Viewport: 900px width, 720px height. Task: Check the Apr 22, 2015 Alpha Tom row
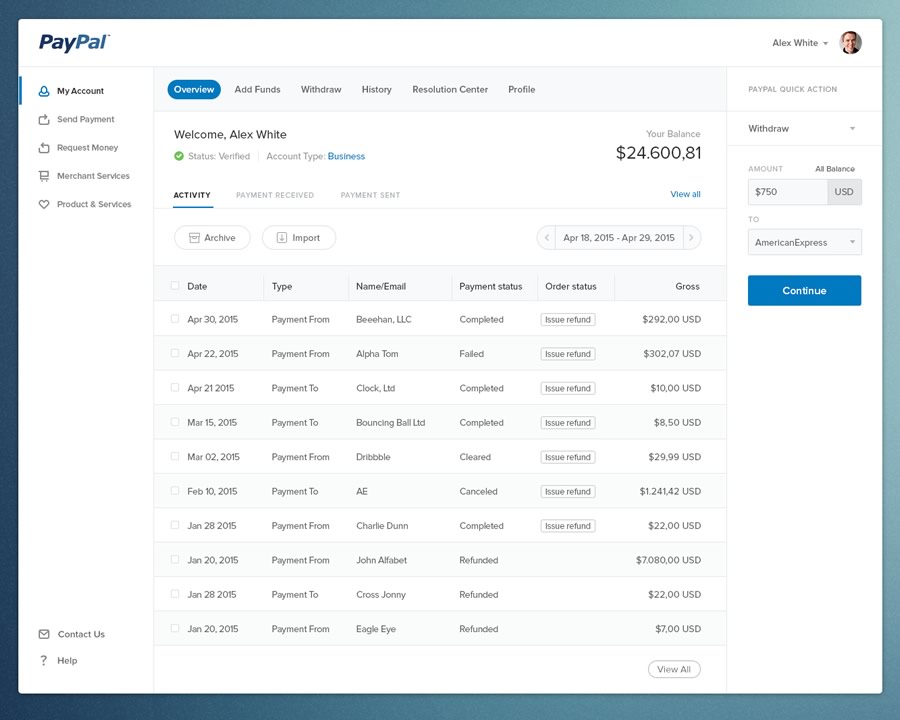(x=175, y=353)
